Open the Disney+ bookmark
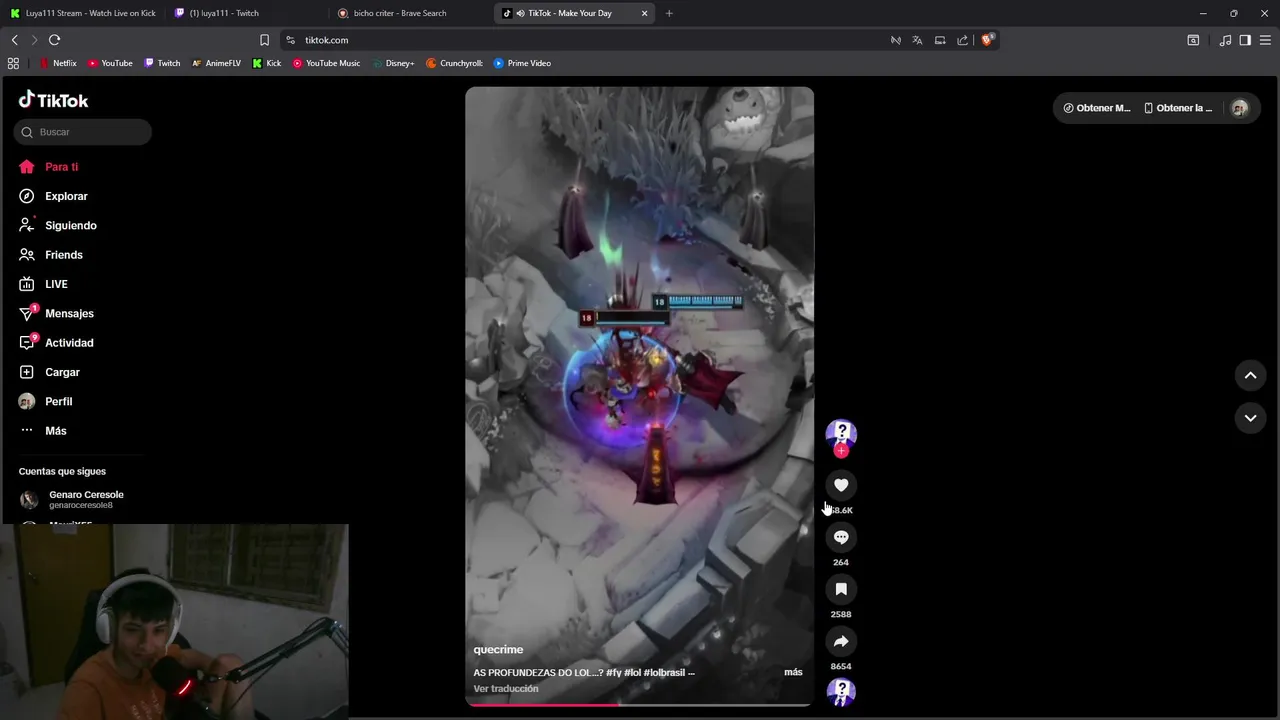Screen dimensions: 1280x720 point(393,63)
